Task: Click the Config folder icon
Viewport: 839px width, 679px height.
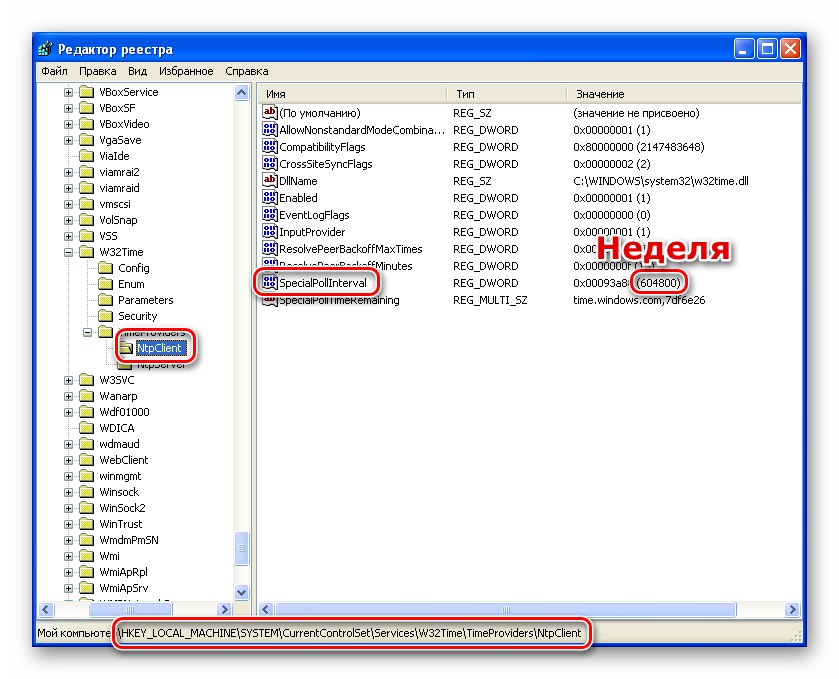Action: tap(105, 268)
